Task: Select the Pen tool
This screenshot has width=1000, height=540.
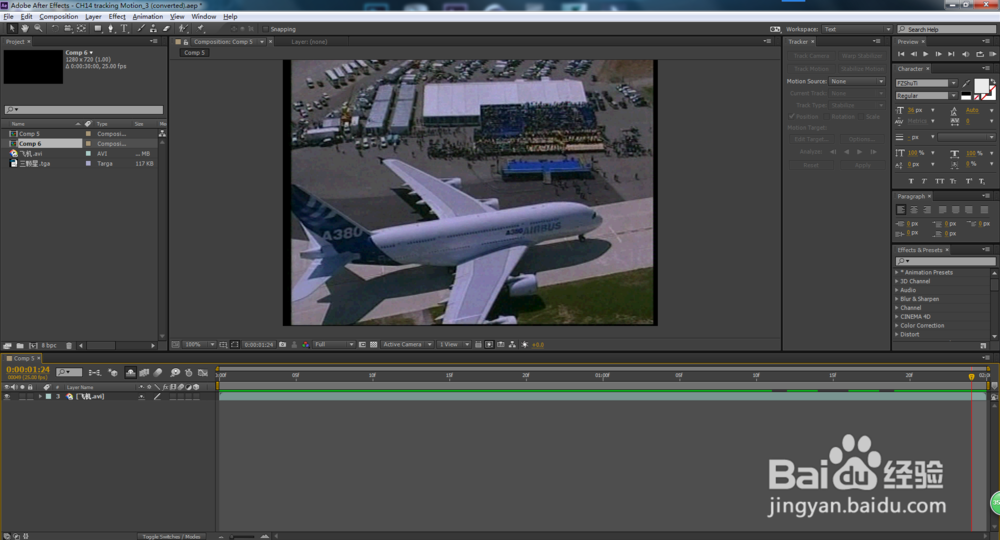Action: pos(111,29)
